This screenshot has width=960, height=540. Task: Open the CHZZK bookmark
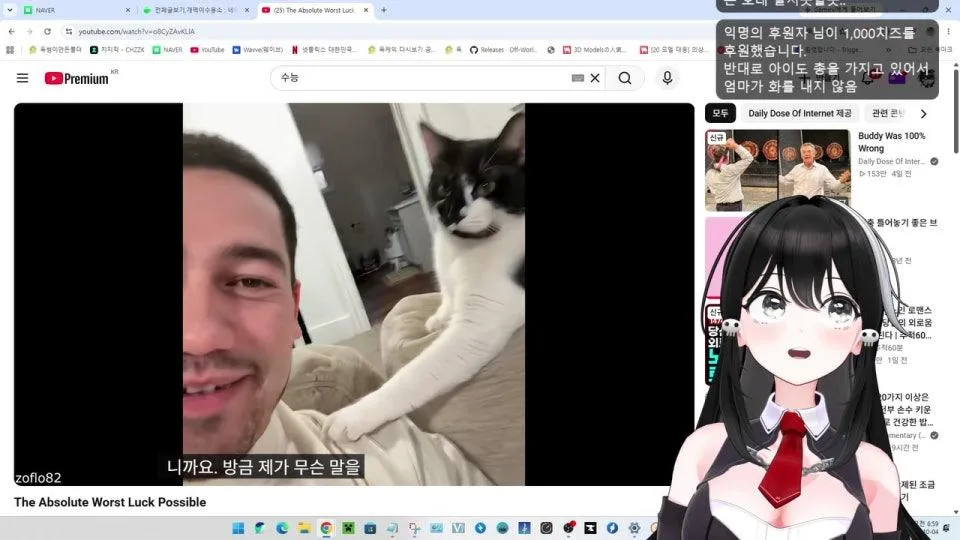pyautogui.click(x=117, y=50)
